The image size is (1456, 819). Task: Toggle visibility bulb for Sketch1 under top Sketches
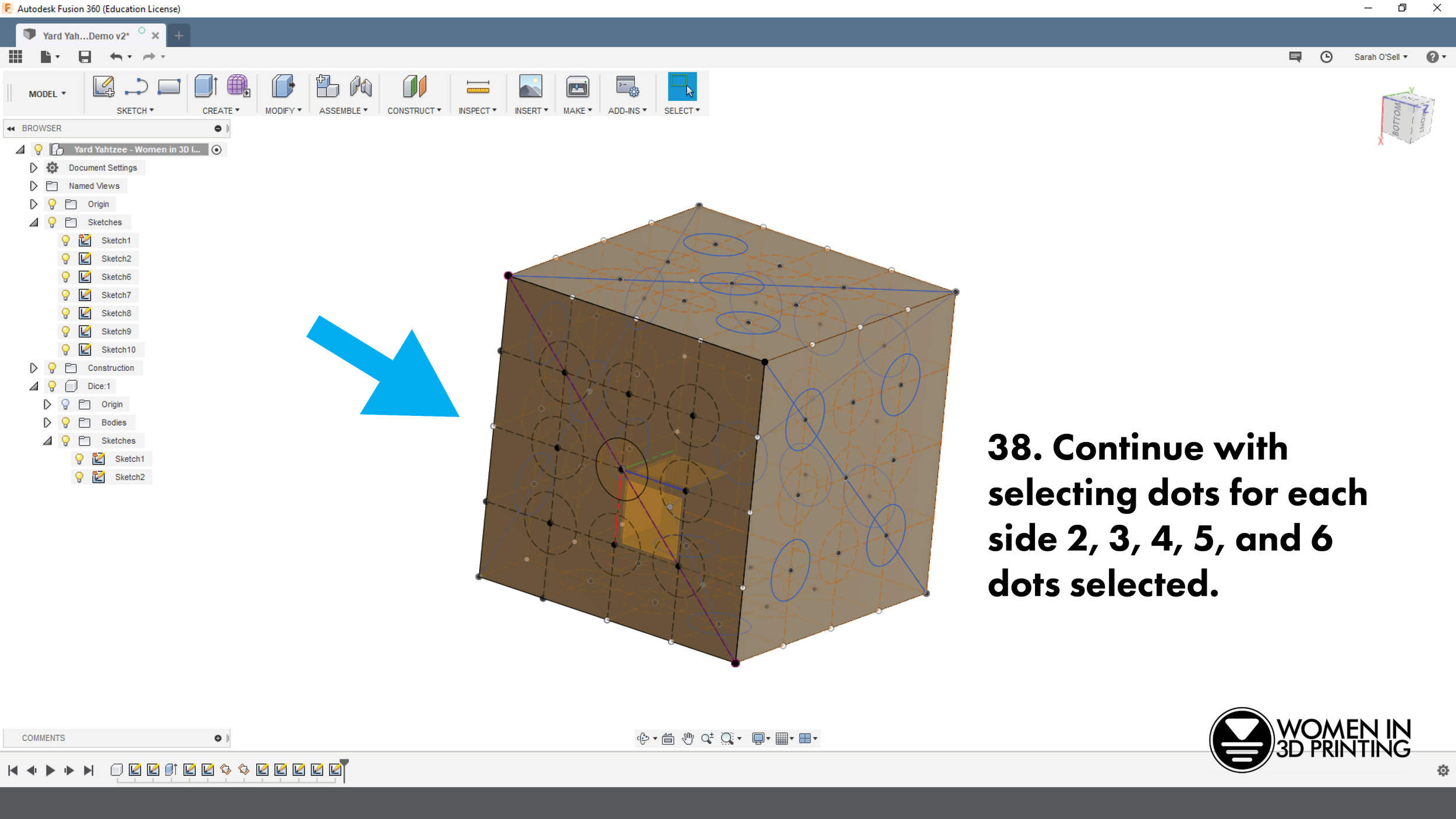click(66, 240)
